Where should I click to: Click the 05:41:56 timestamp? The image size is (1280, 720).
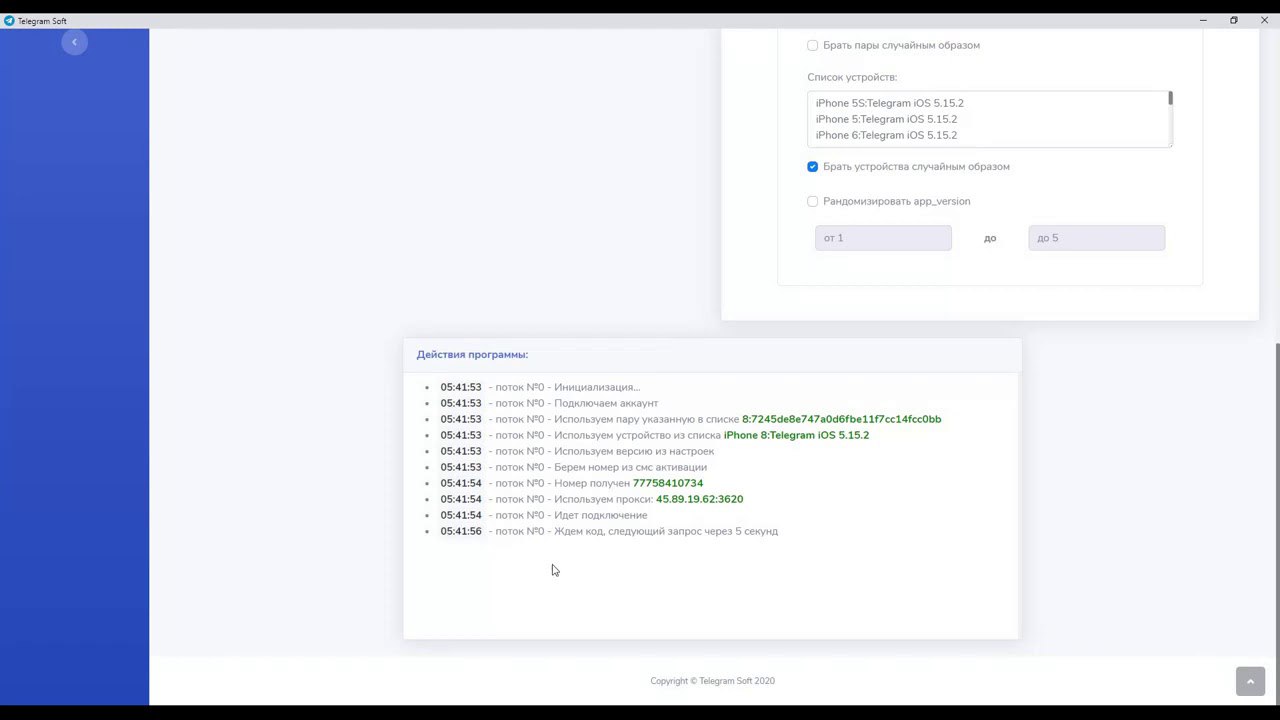coord(461,531)
